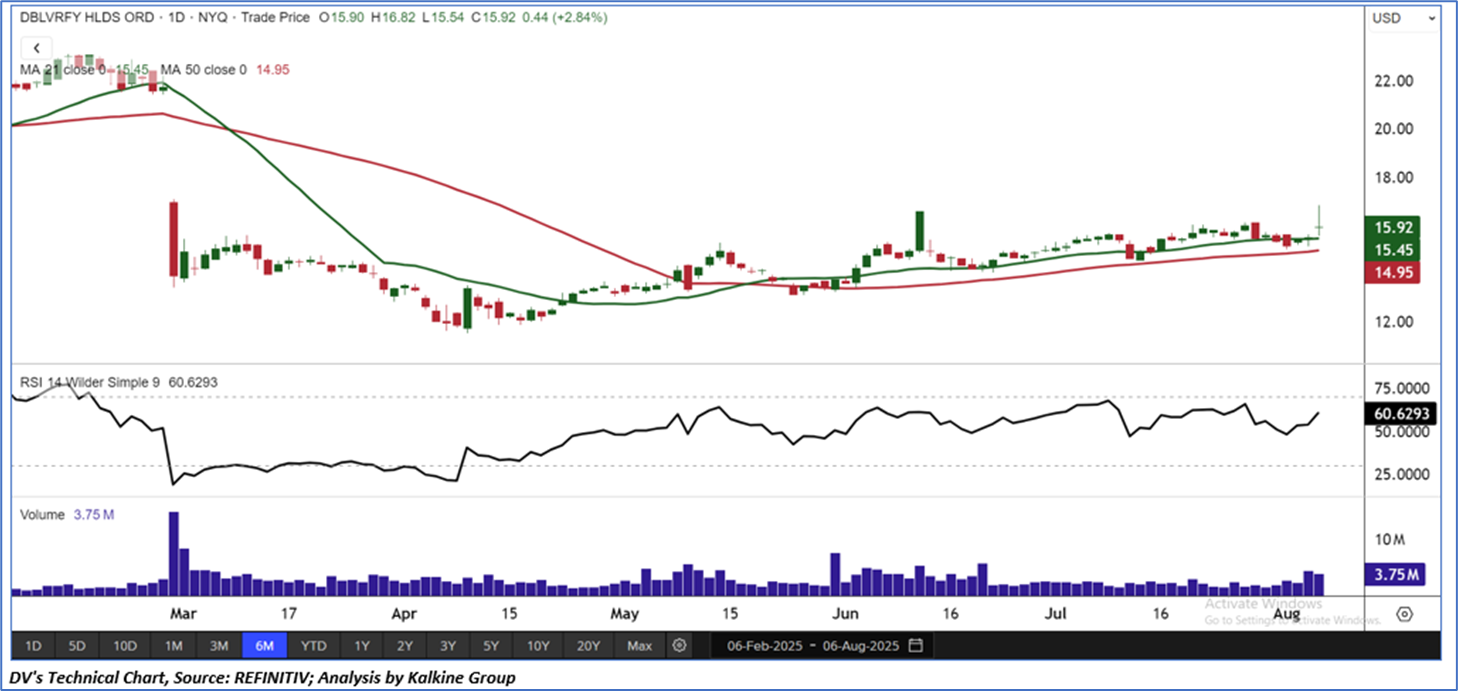Click the green 15.45 MA 21 price tag
Screen dimensions: 1458x691
1393,250
